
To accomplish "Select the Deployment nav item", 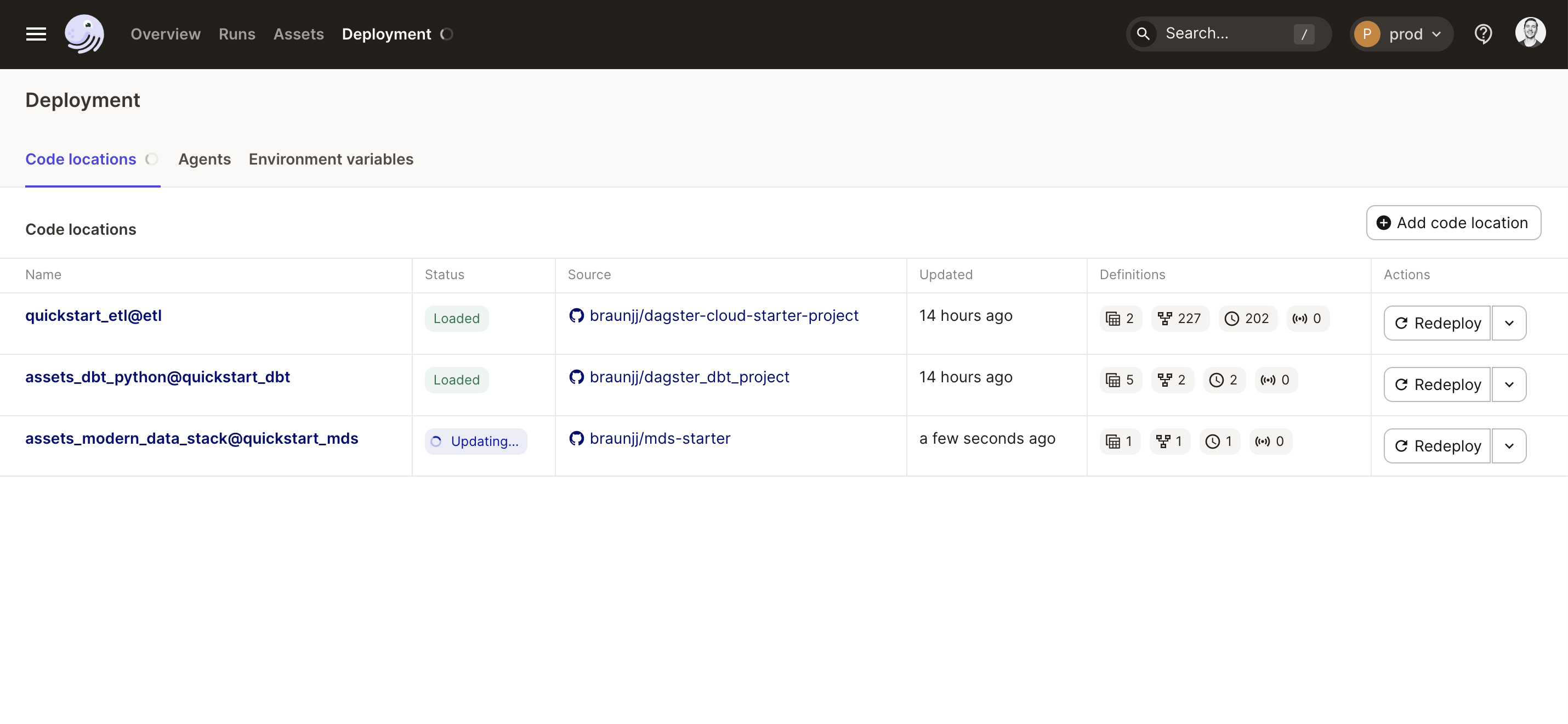I will (x=387, y=34).
